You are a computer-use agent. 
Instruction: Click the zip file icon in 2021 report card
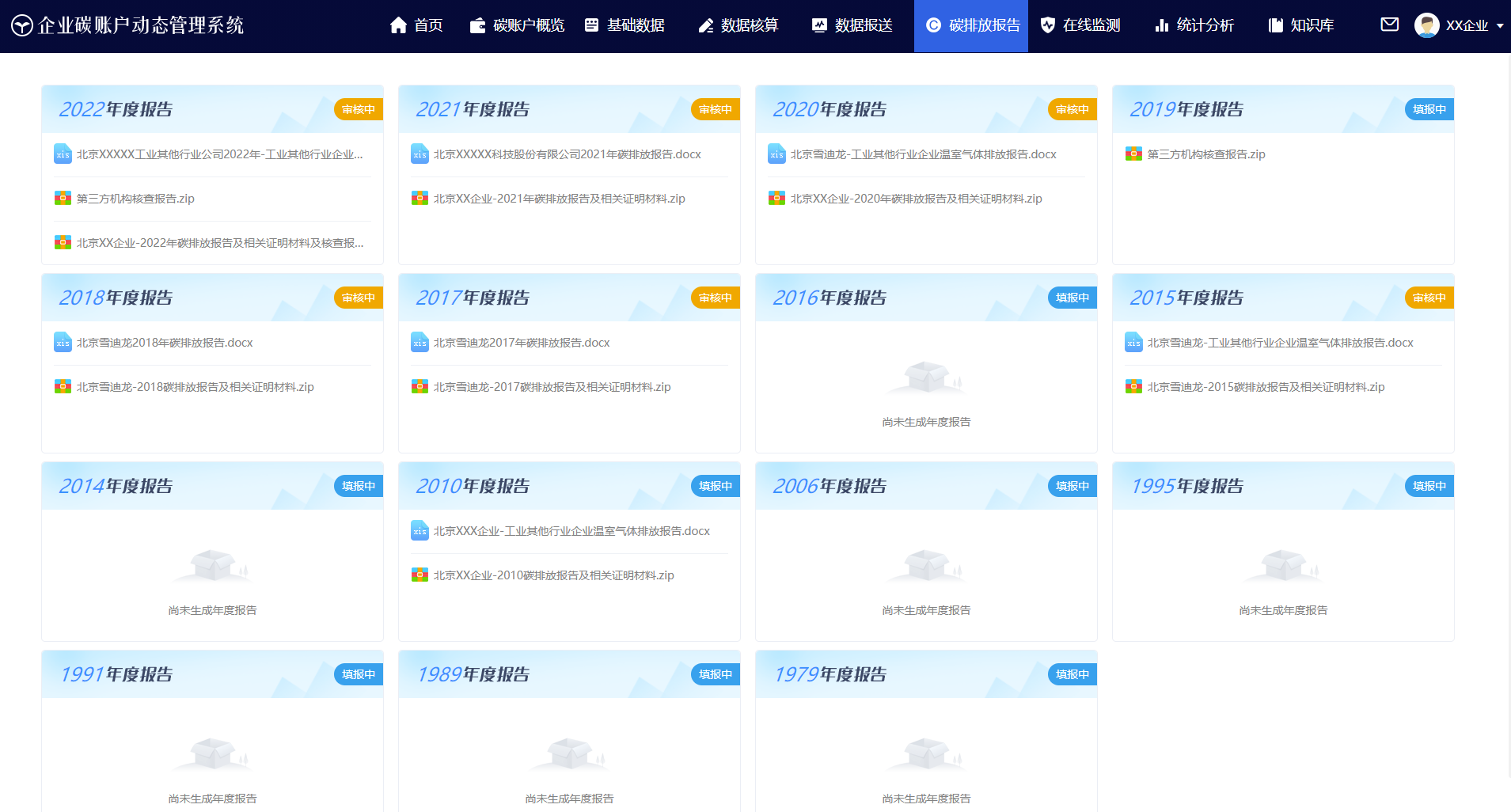pos(420,199)
